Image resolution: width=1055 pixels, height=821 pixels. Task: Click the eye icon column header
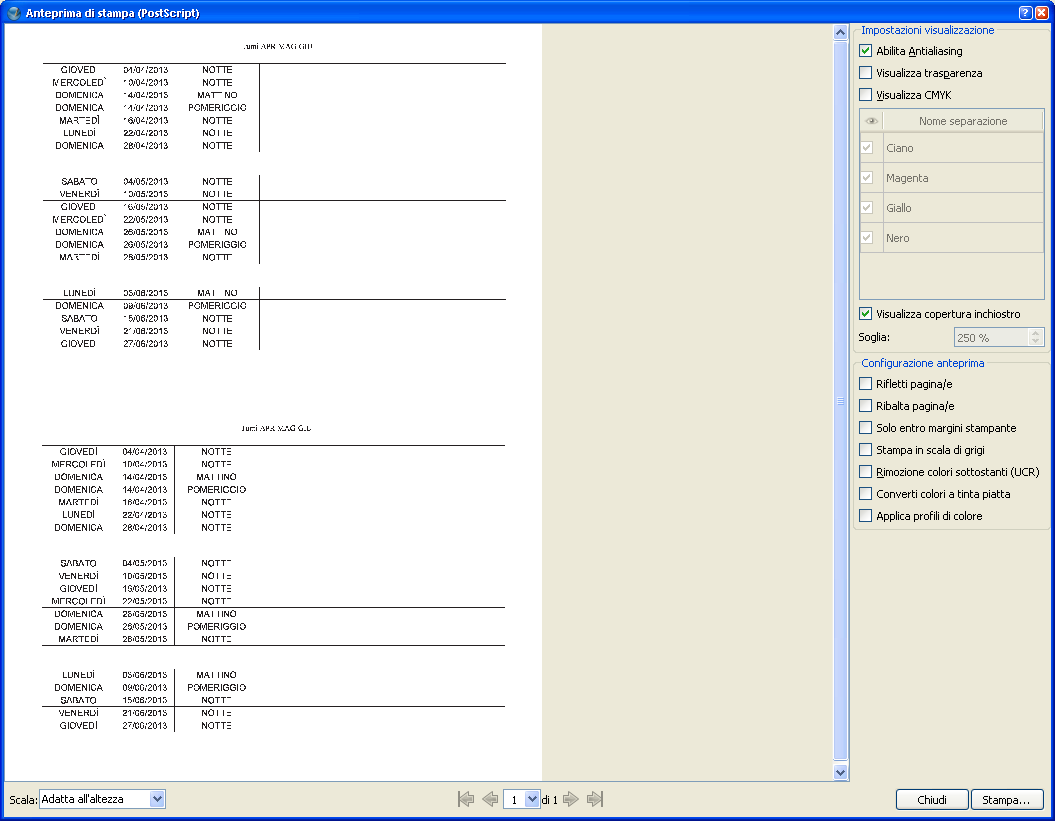[x=871, y=121]
